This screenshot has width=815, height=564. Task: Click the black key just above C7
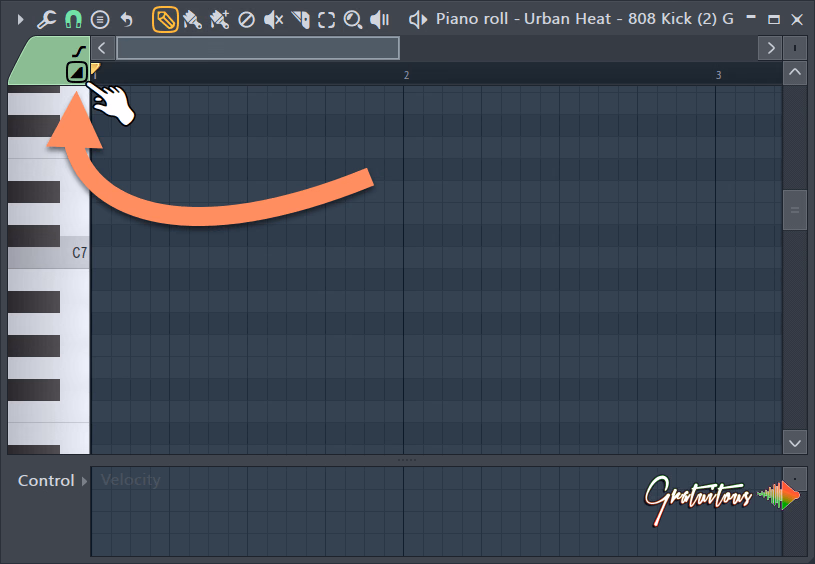(x=34, y=236)
